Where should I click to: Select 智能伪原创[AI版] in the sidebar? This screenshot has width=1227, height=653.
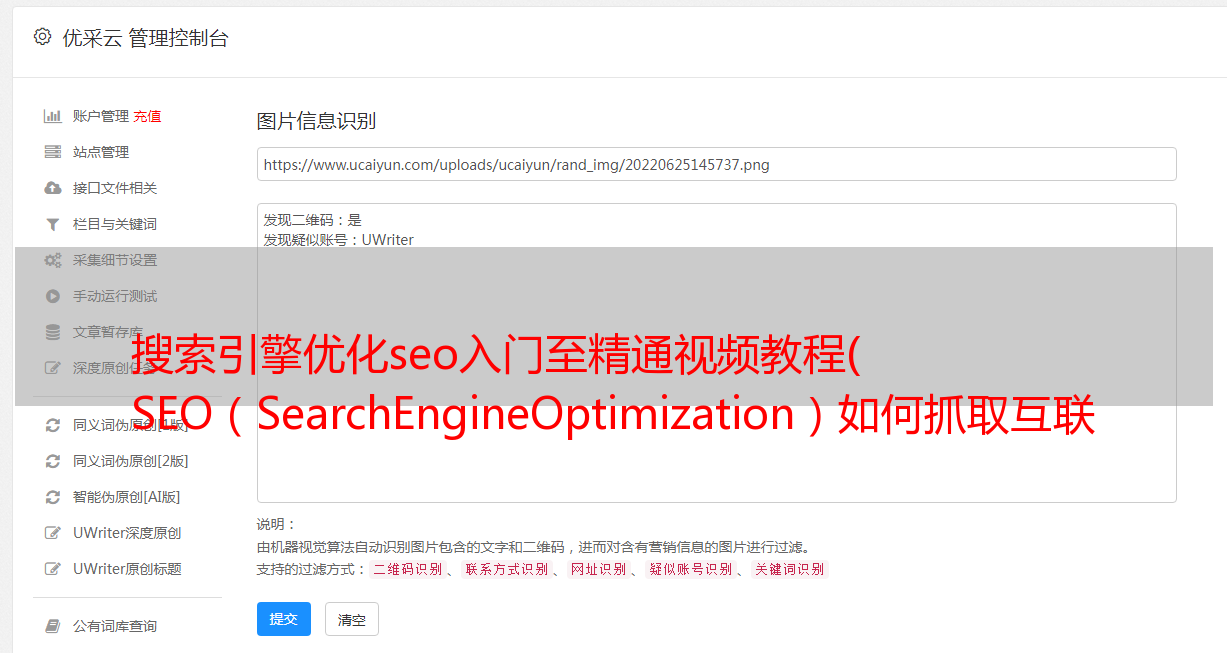pyautogui.click(x=127, y=497)
